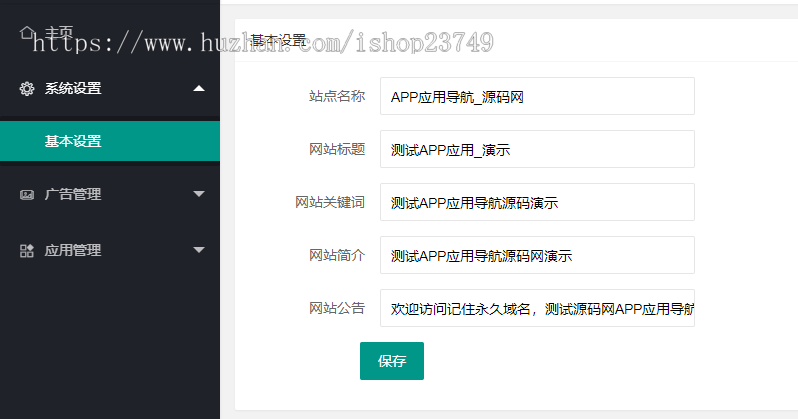The image size is (798, 419).
Task: Click the gear icon next to 系统设置
Action: tap(26, 89)
